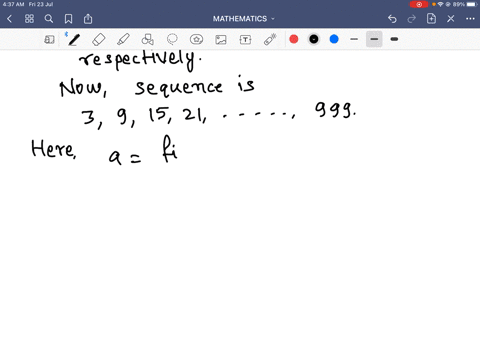
Task: Tap the handwritten word 'sequence'
Action: [x=178, y=88]
